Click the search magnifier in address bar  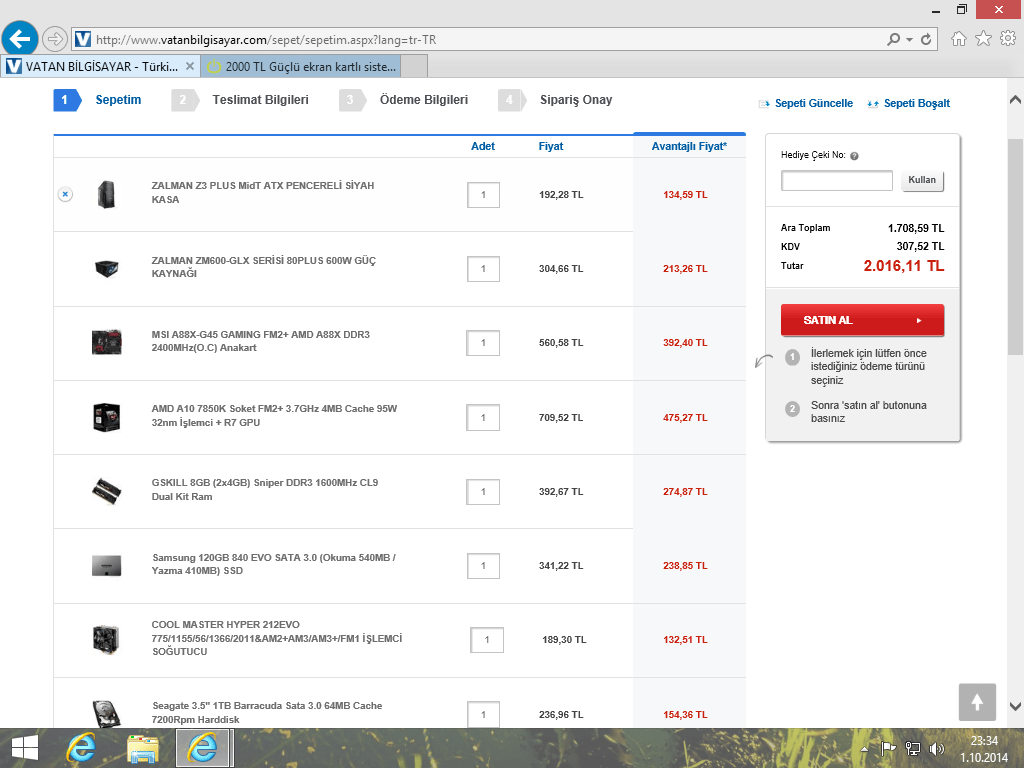point(893,39)
